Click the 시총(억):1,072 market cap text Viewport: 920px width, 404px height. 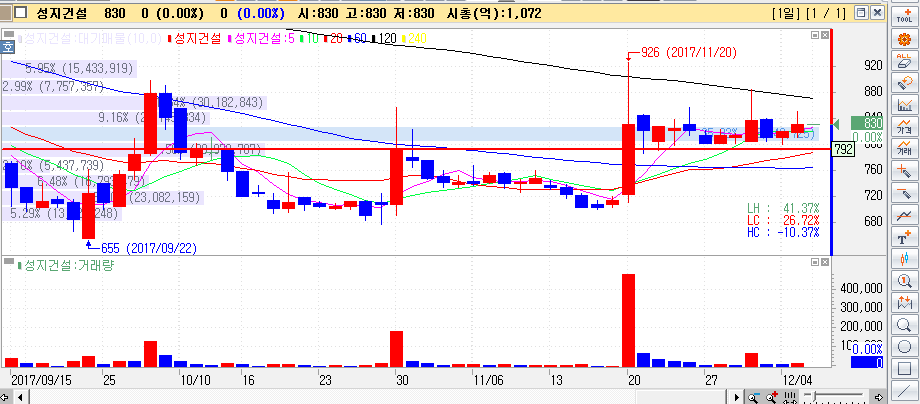pyautogui.click(x=495, y=13)
